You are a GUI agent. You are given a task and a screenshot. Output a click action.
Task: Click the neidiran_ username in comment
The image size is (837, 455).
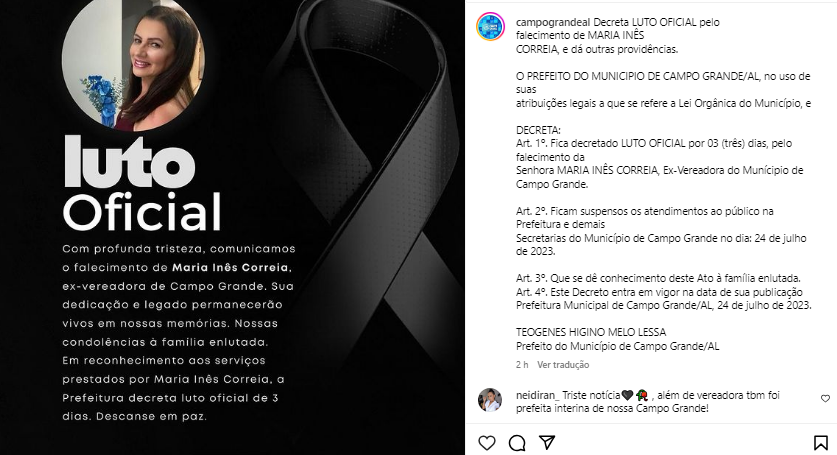coord(538,395)
